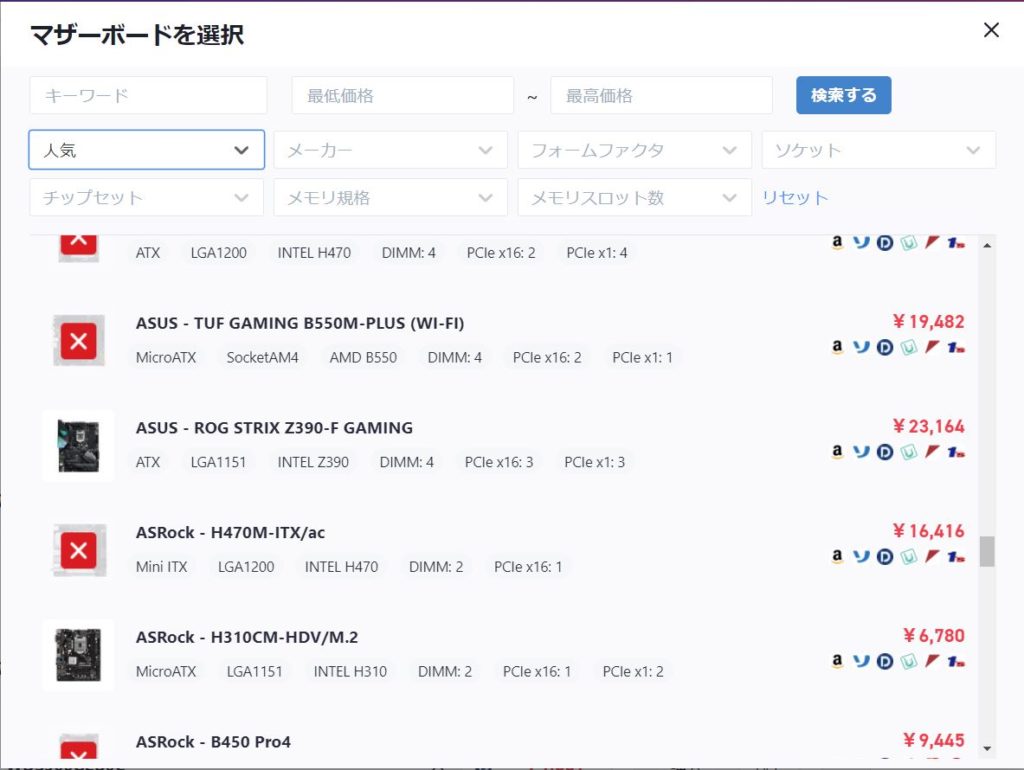Choose "ASRock - B450 Pro4"
Image resolution: width=1024 pixels, height=770 pixels.
coord(213,742)
